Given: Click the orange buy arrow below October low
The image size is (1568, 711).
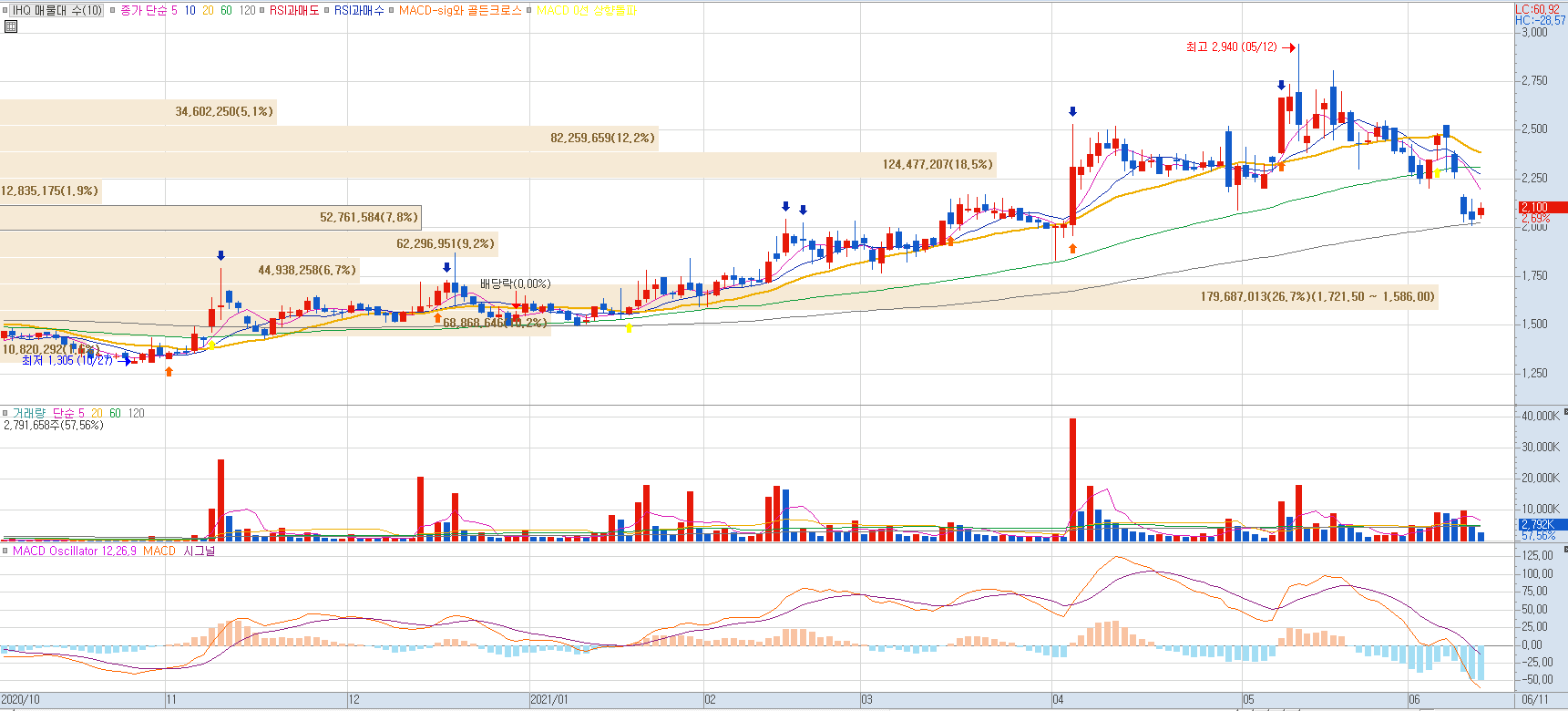Looking at the screenshot, I should pos(169,371).
